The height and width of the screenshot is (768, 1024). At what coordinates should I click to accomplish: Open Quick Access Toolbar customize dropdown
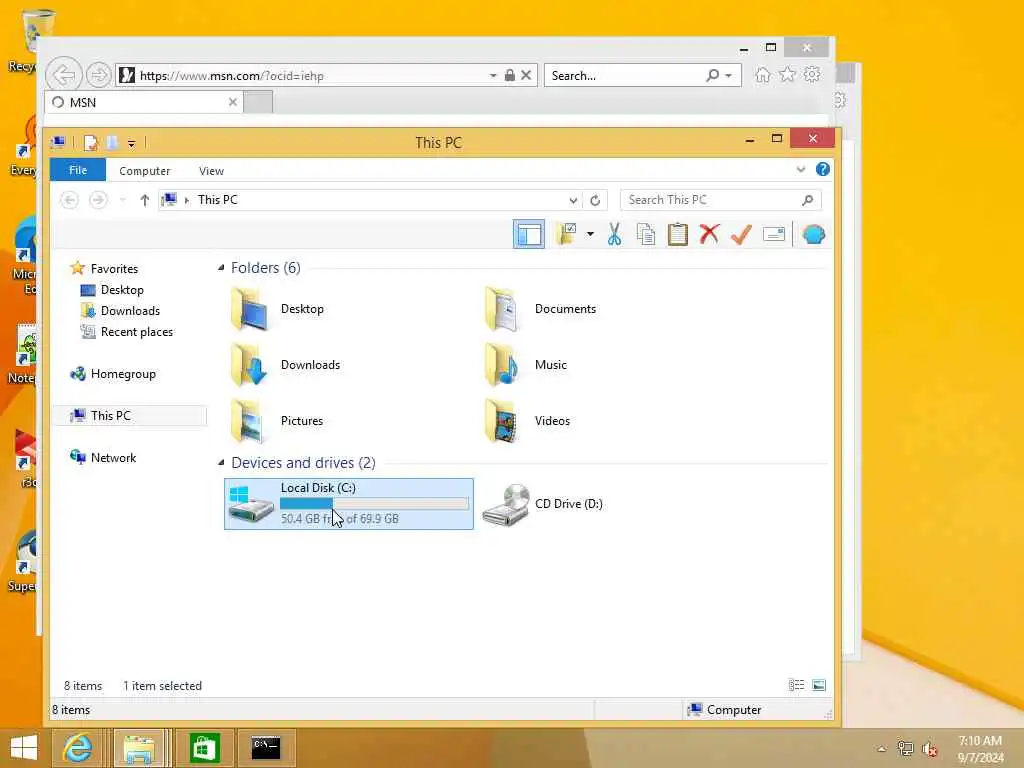(131, 143)
